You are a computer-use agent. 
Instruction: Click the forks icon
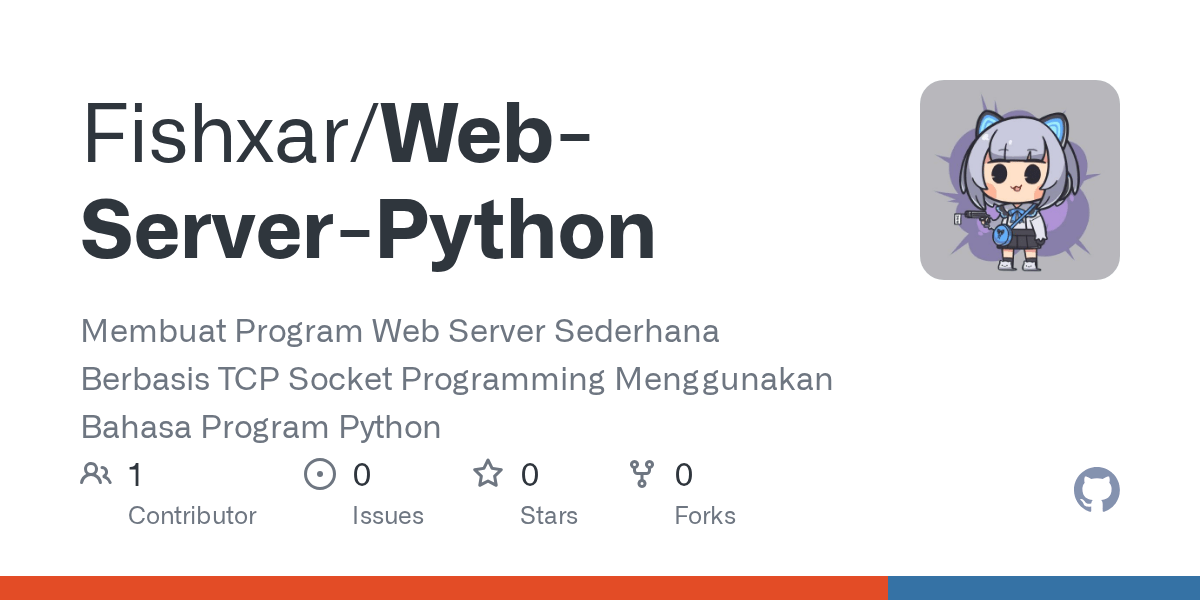click(641, 474)
